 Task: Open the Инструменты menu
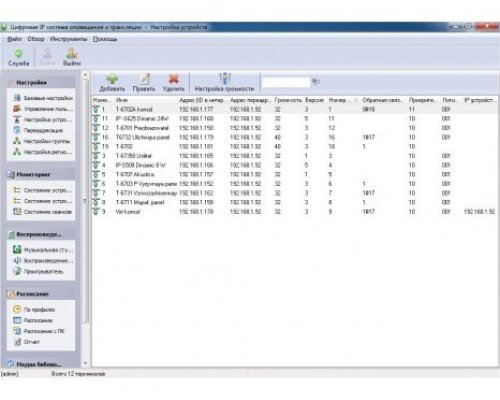(68, 39)
